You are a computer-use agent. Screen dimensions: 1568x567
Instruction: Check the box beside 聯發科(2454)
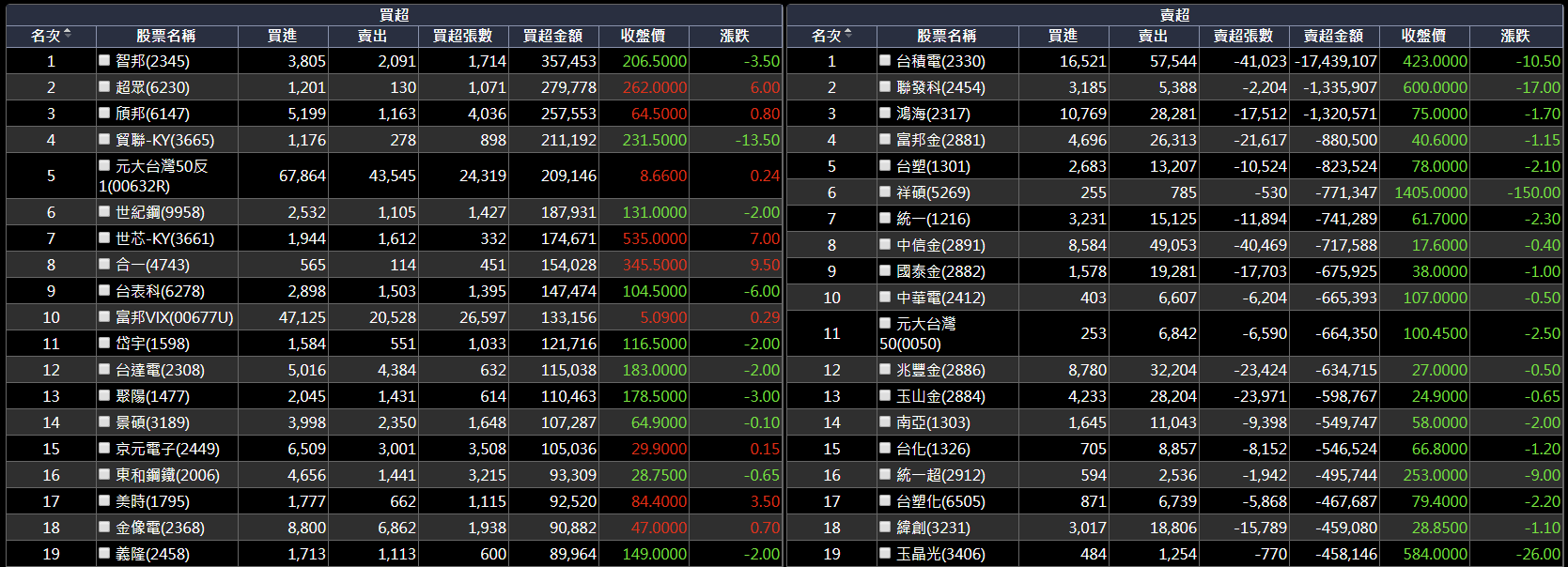[x=885, y=86]
